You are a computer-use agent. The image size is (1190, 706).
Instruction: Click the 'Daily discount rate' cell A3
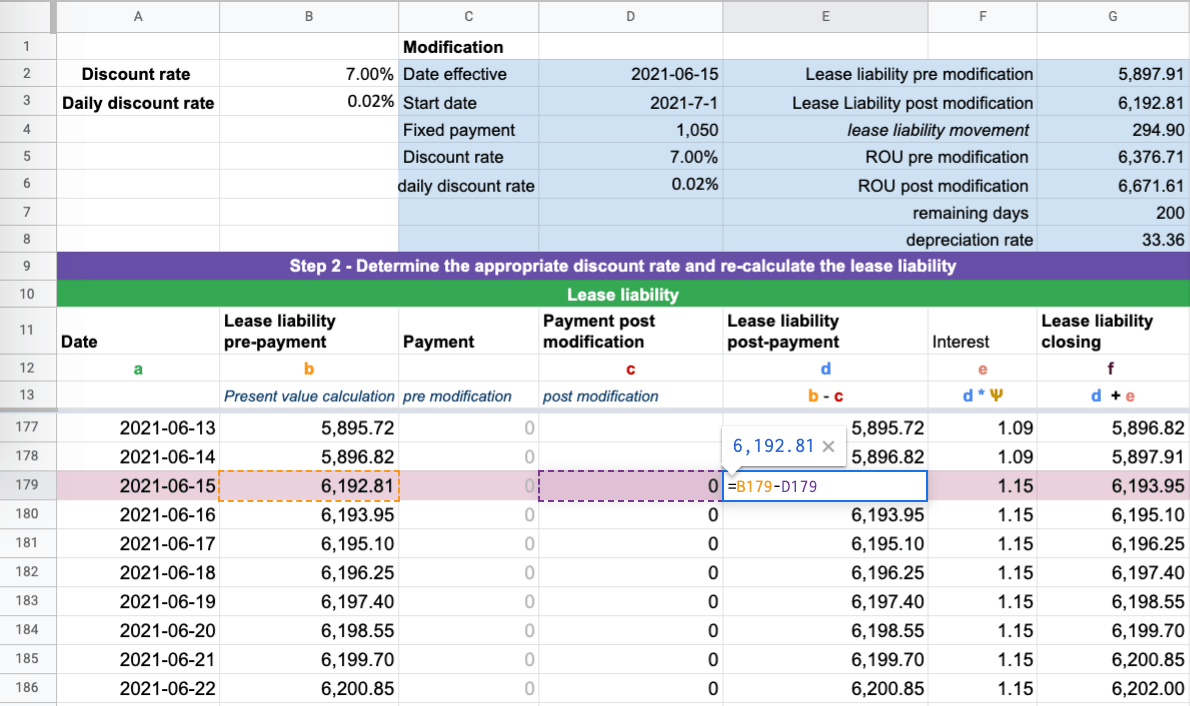[138, 102]
